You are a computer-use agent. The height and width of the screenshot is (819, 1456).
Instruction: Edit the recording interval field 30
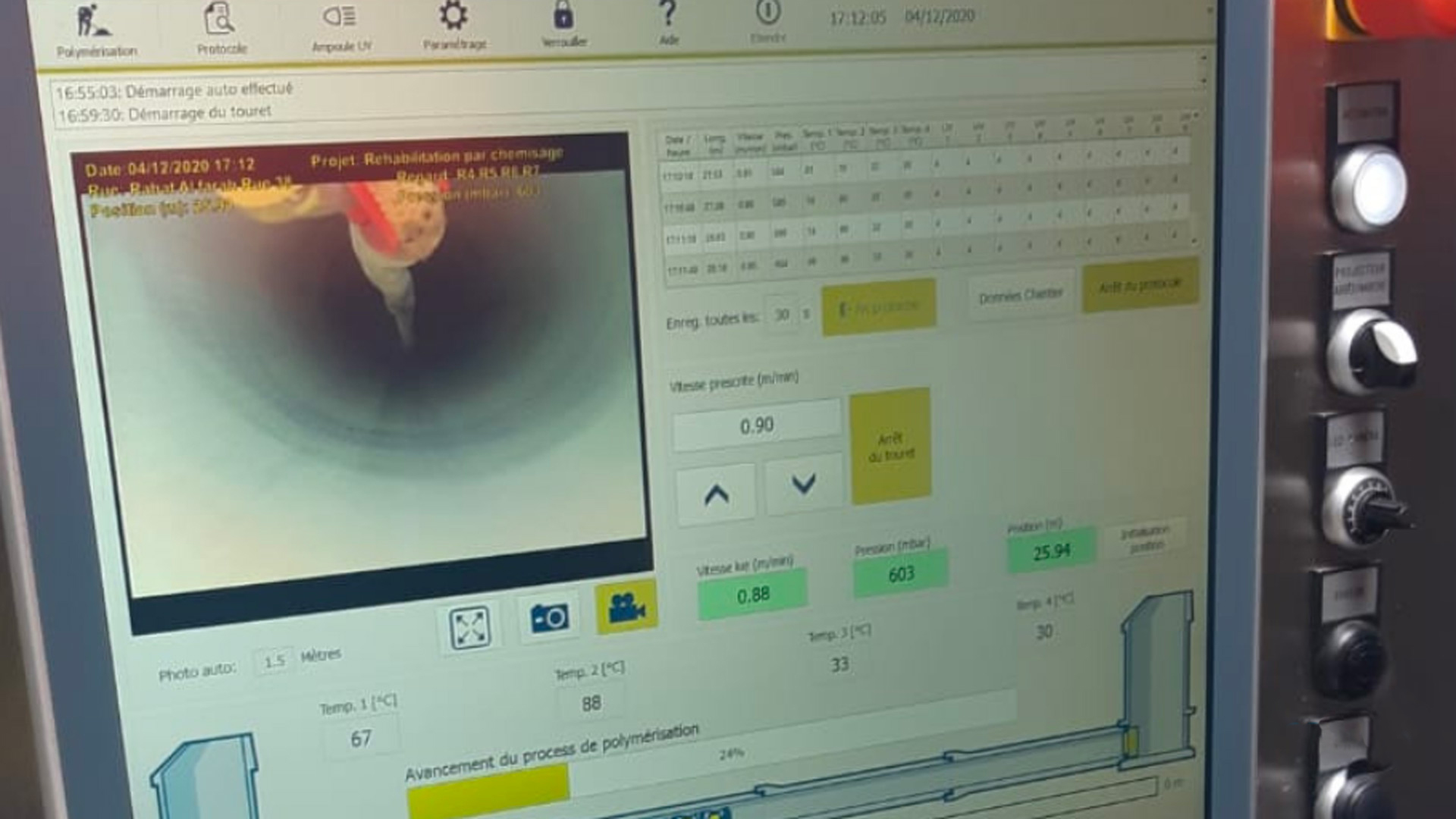[781, 314]
